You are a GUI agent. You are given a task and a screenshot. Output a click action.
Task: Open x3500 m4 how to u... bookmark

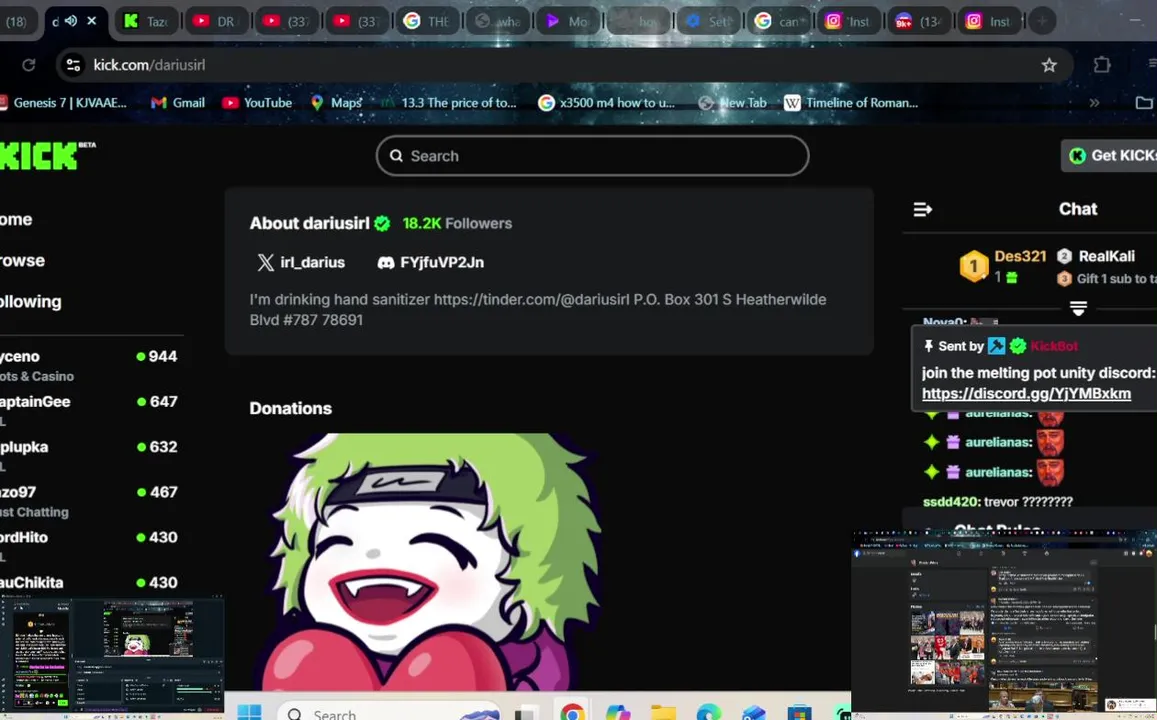[x=607, y=103]
